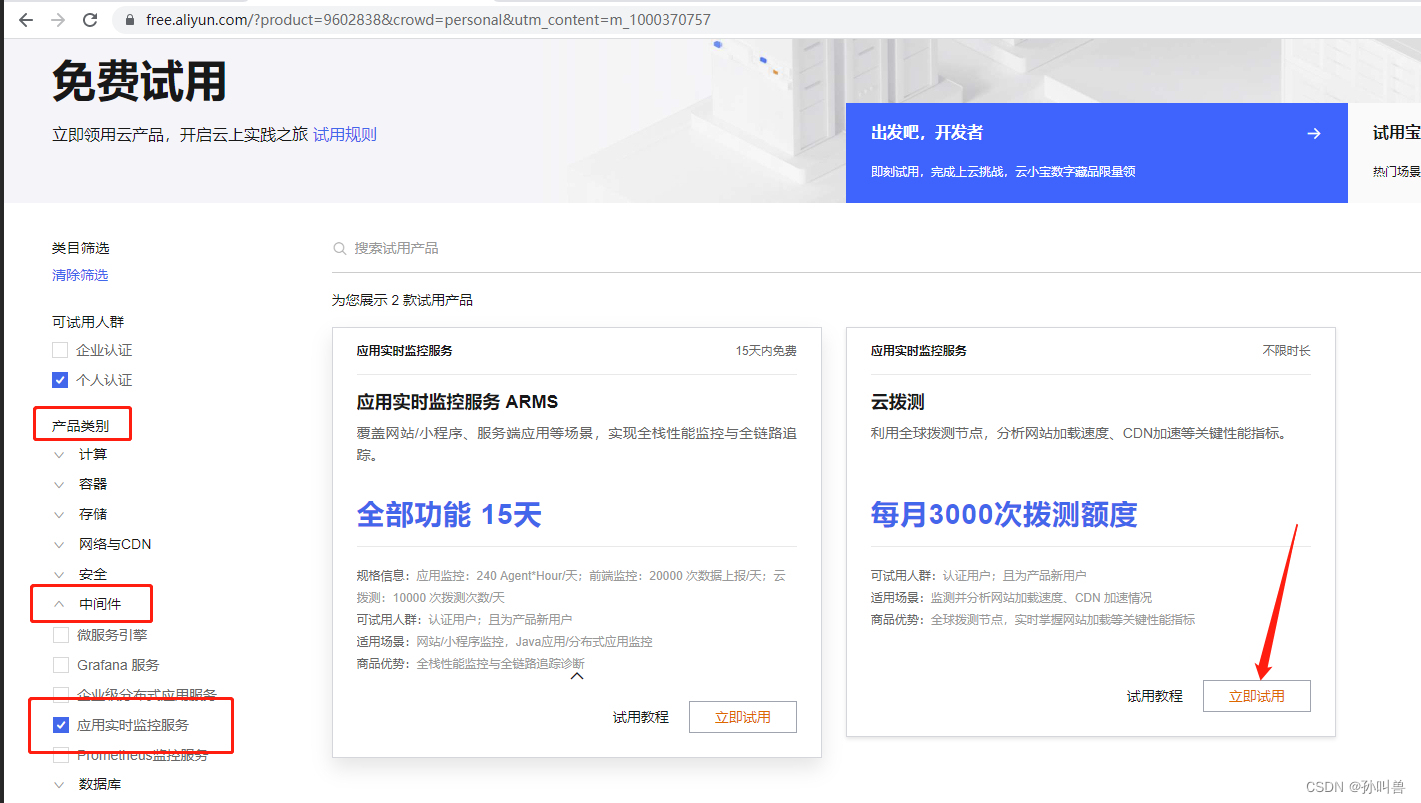Check the 微服务引擎 checkbox
Image resolution: width=1421 pixels, height=803 pixels.
click(x=60, y=635)
